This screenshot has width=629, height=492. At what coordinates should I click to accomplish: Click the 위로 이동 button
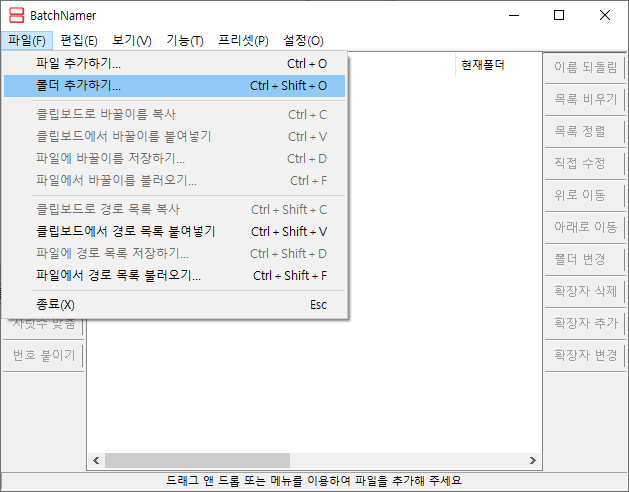[585, 195]
